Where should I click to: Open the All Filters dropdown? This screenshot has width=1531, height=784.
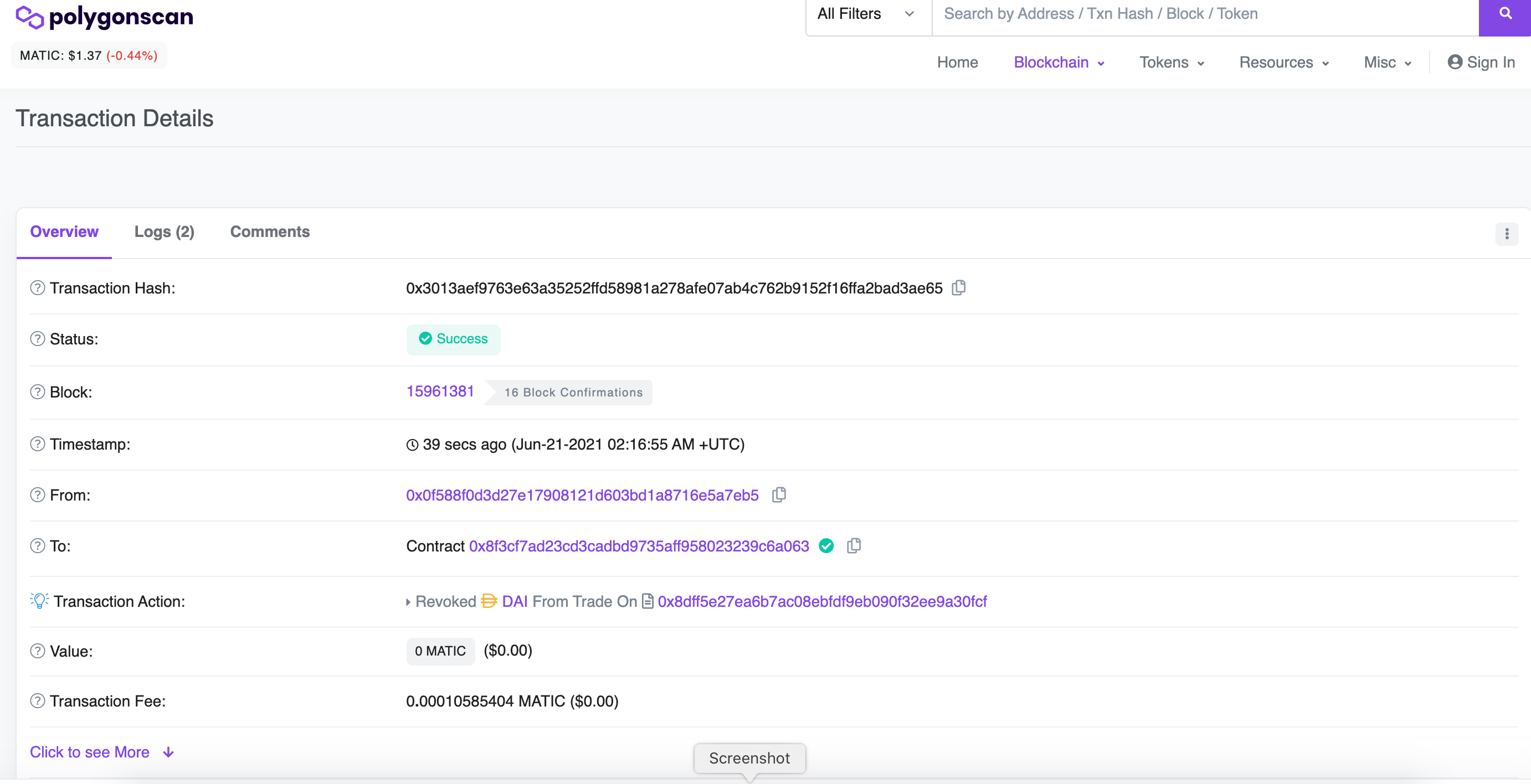[869, 14]
